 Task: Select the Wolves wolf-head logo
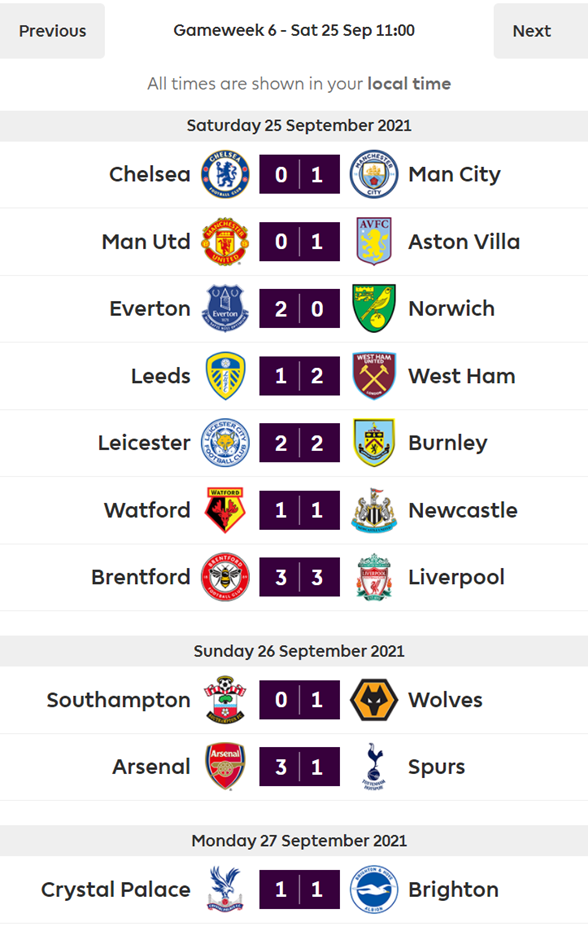tap(374, 700)
